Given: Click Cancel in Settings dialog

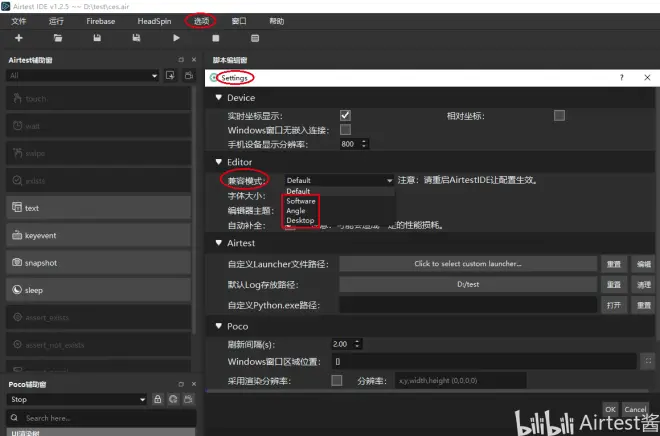Looking at the screenshot, I should click(635, 409).
